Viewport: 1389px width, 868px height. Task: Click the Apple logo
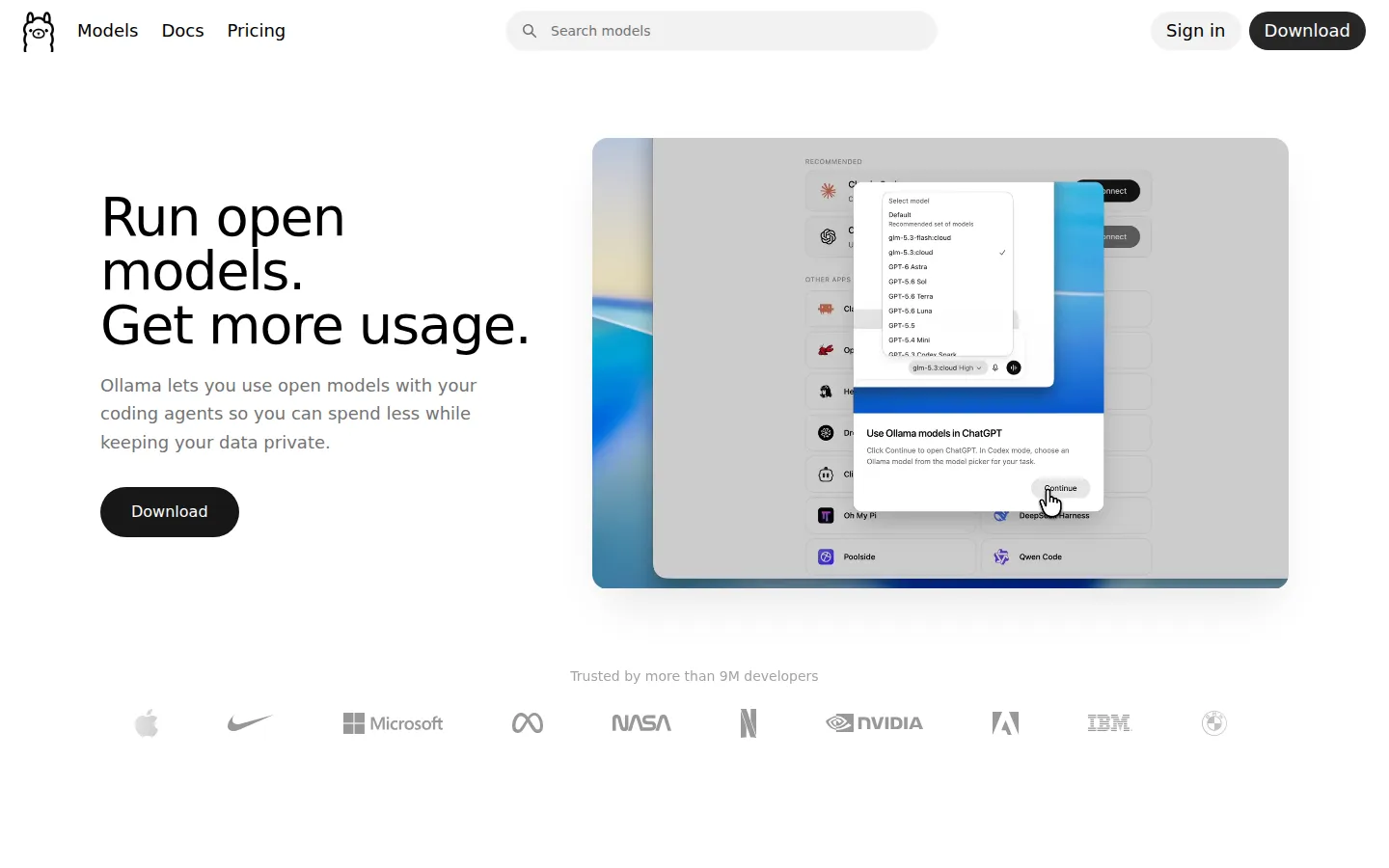pos(147,722)
